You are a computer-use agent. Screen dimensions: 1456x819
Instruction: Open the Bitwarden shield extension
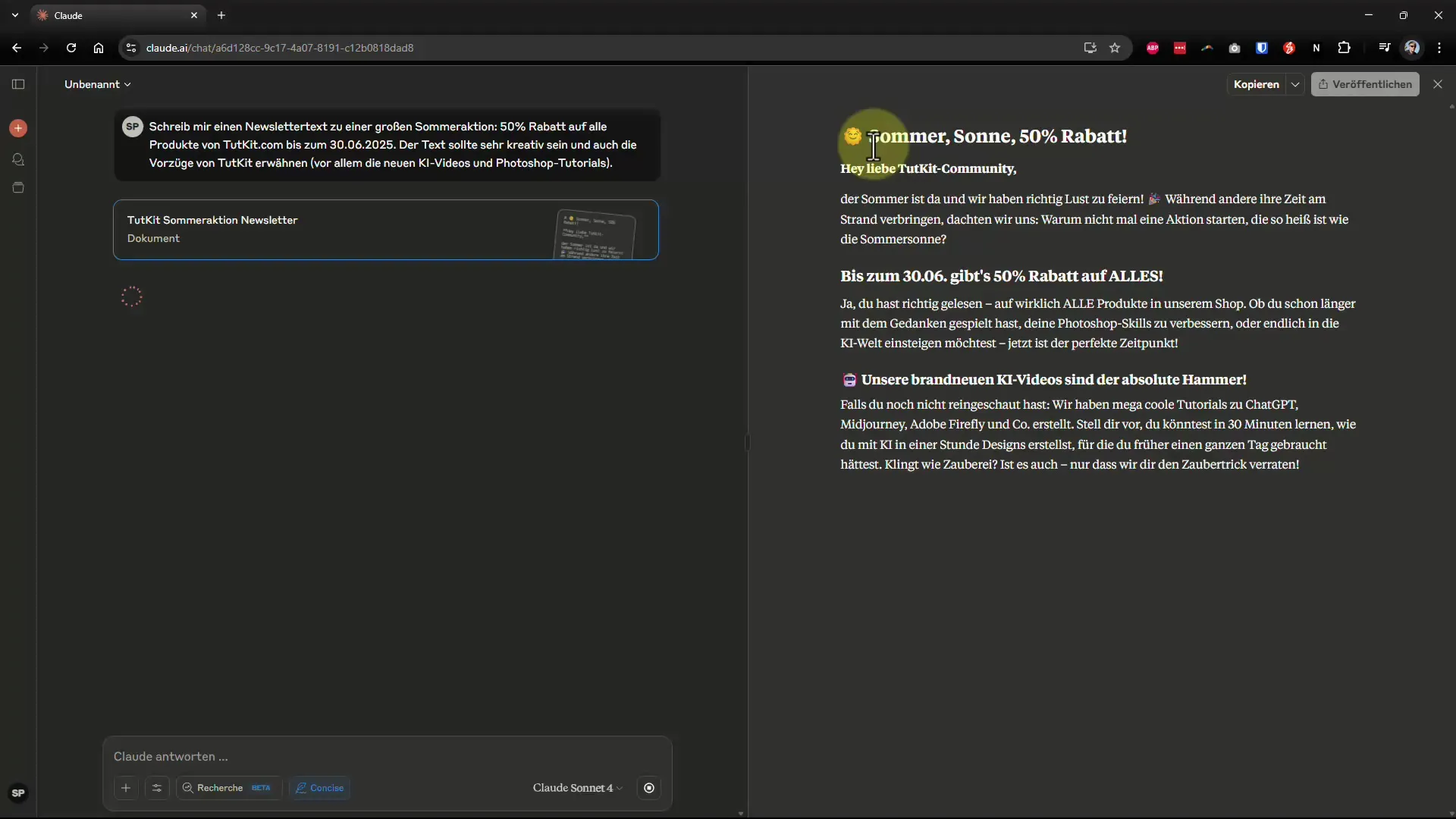click(1262, 48)
